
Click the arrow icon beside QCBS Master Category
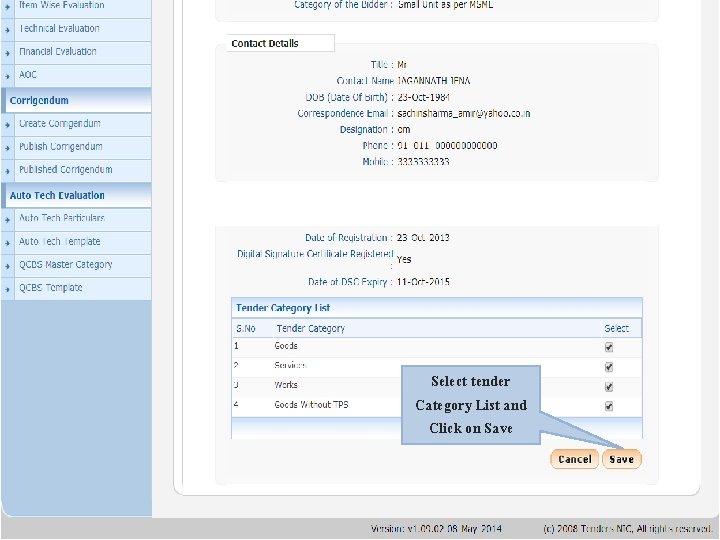click(x=7, y=266)
